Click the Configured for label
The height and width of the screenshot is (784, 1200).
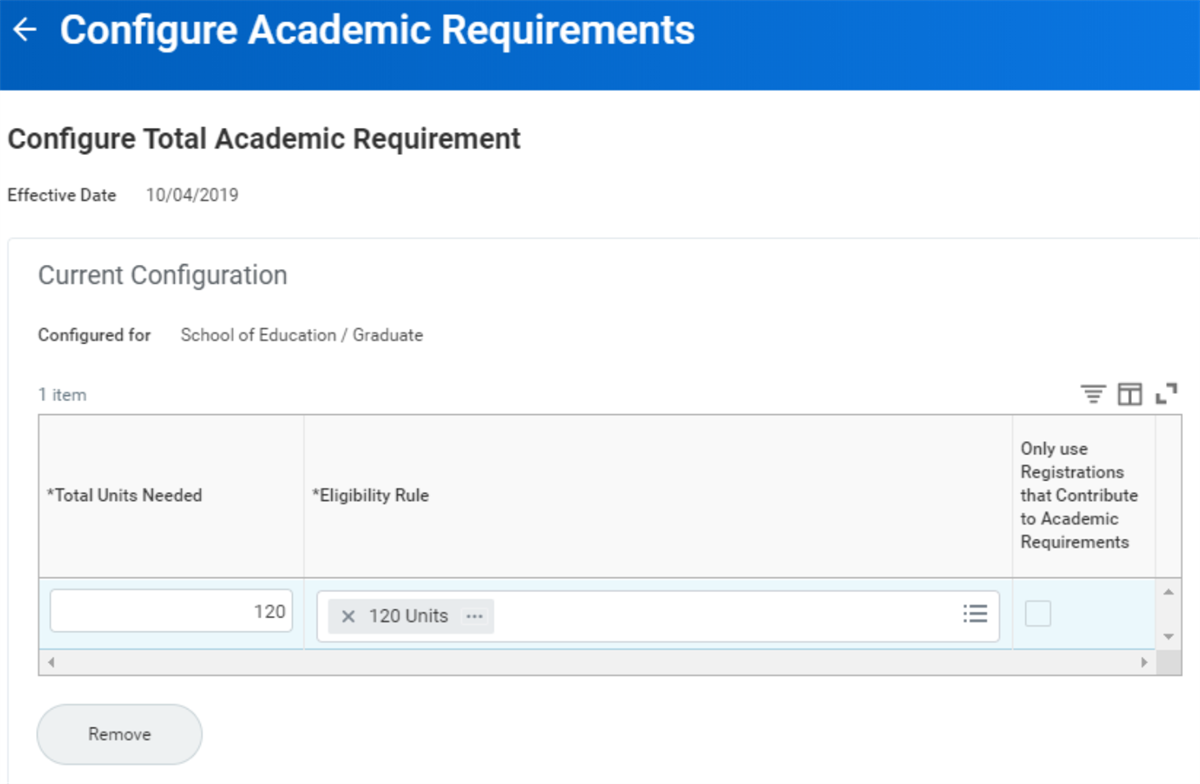tap(94, 335)
